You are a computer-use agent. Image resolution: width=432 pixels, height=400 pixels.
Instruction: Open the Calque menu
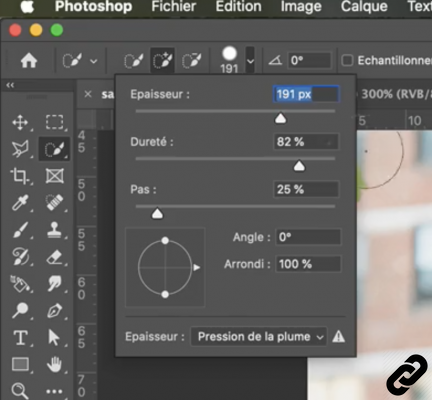pos(364,7)
